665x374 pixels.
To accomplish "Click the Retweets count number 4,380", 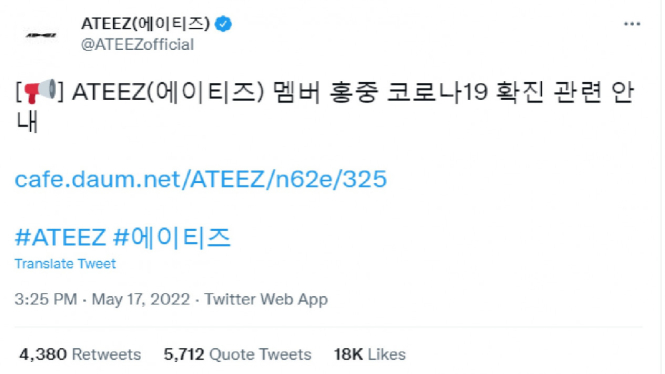I will [x=43, y=354].
